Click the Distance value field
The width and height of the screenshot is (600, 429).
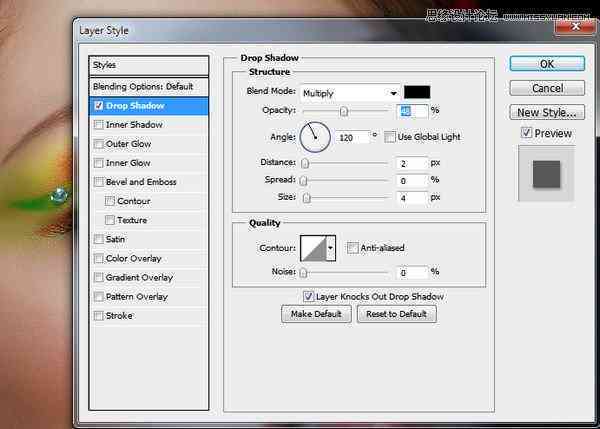pyautogui.click(x=412, y=164)
